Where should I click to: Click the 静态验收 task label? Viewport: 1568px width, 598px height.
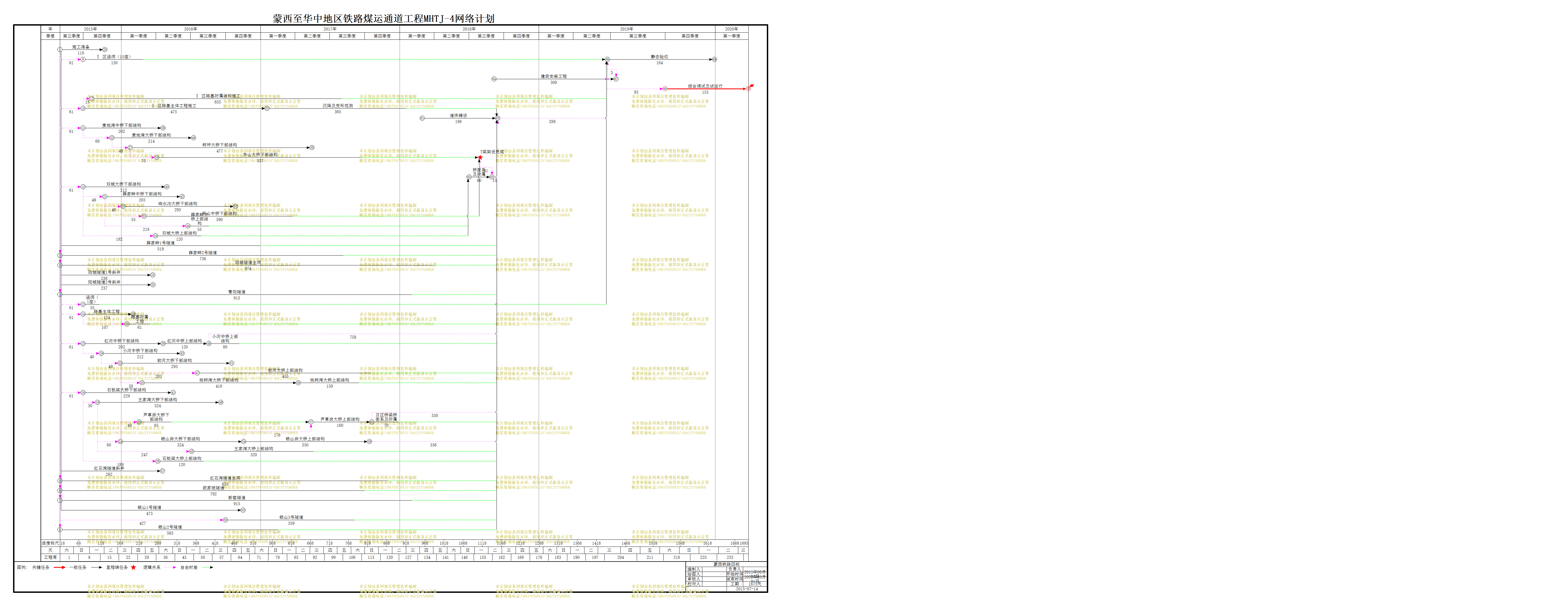coord(659,57)
